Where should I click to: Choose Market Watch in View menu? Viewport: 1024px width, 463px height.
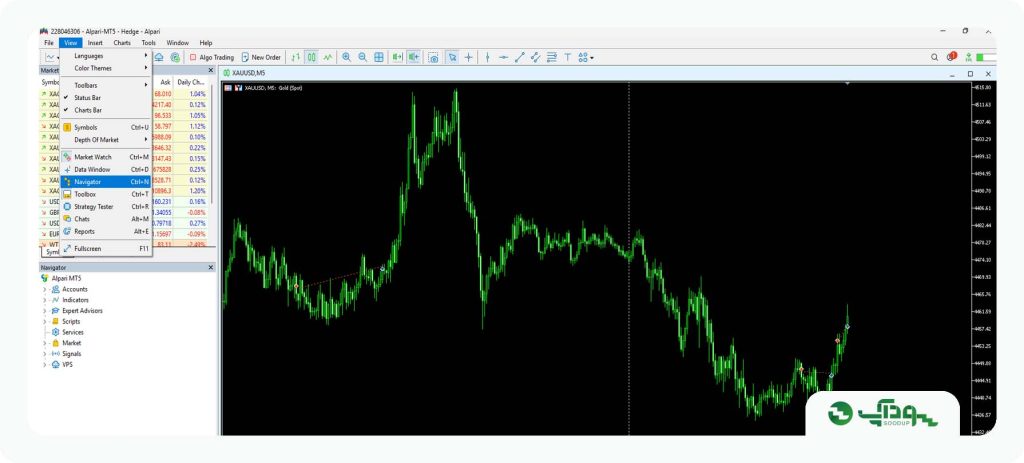(106, 157)
